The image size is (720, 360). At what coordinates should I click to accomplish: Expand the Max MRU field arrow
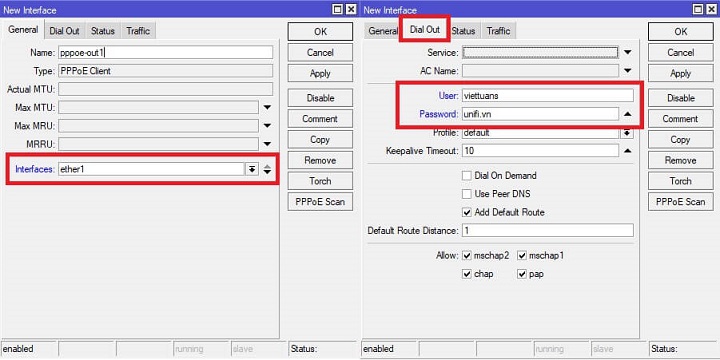click(267, 126)
